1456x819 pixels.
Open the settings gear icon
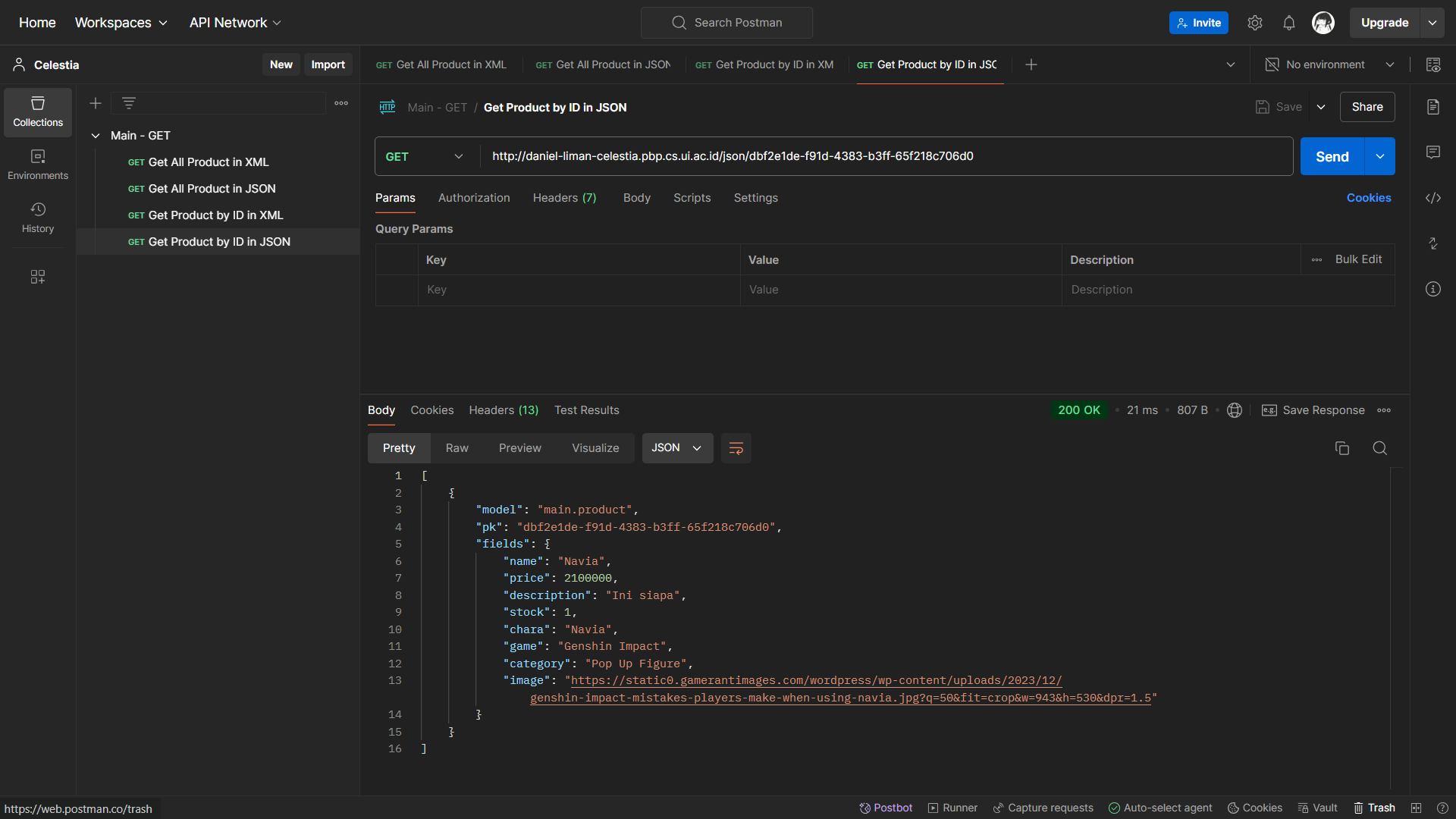click(1254, 23)
